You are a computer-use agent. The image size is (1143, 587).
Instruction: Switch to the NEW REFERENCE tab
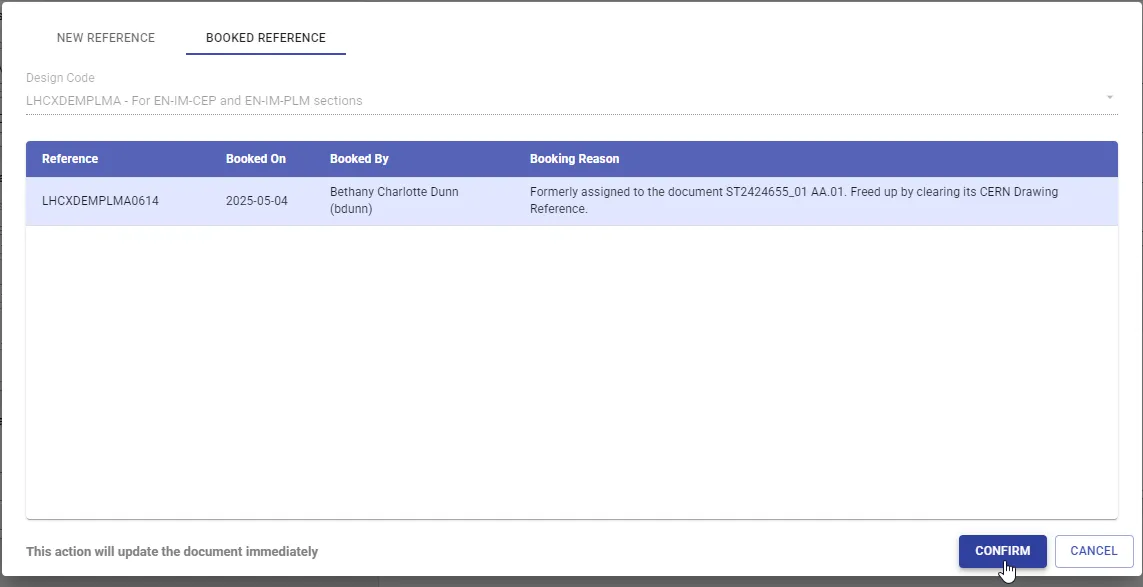tap(106, 38)
